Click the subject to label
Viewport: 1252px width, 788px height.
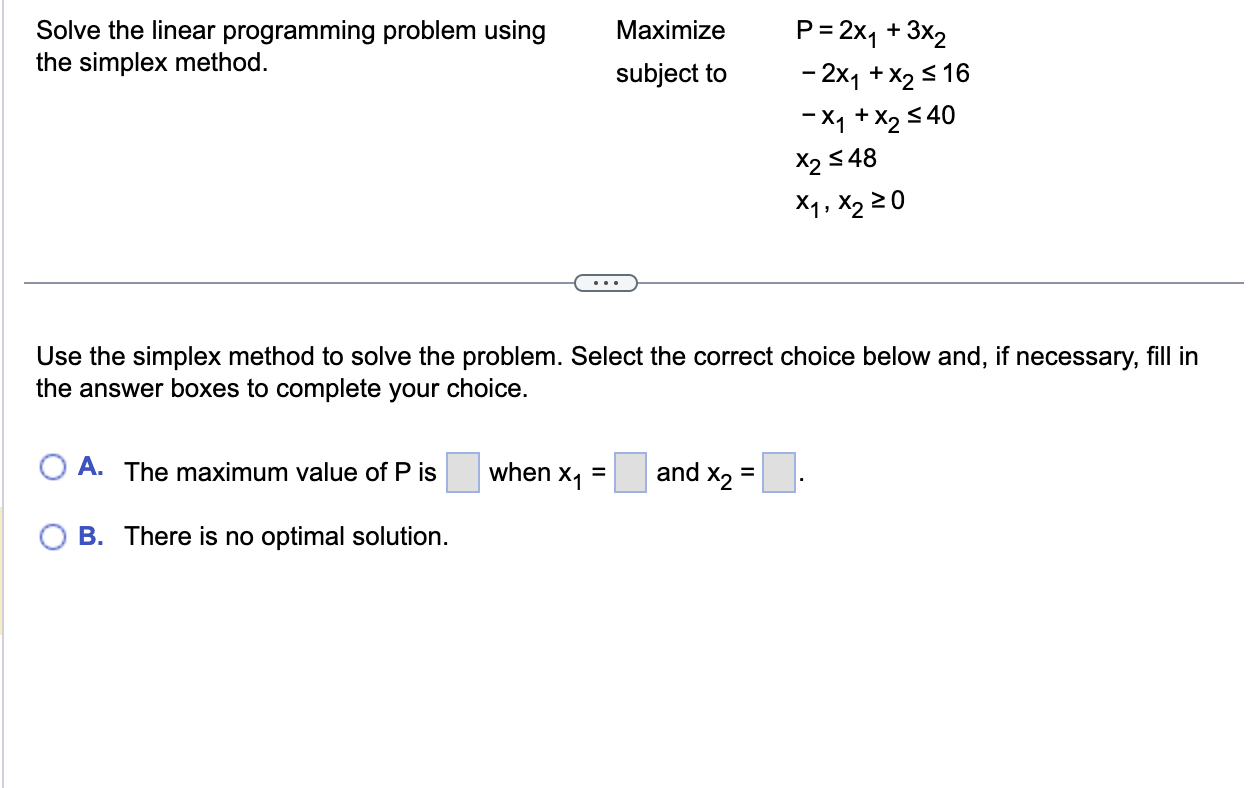coord(672,73)
